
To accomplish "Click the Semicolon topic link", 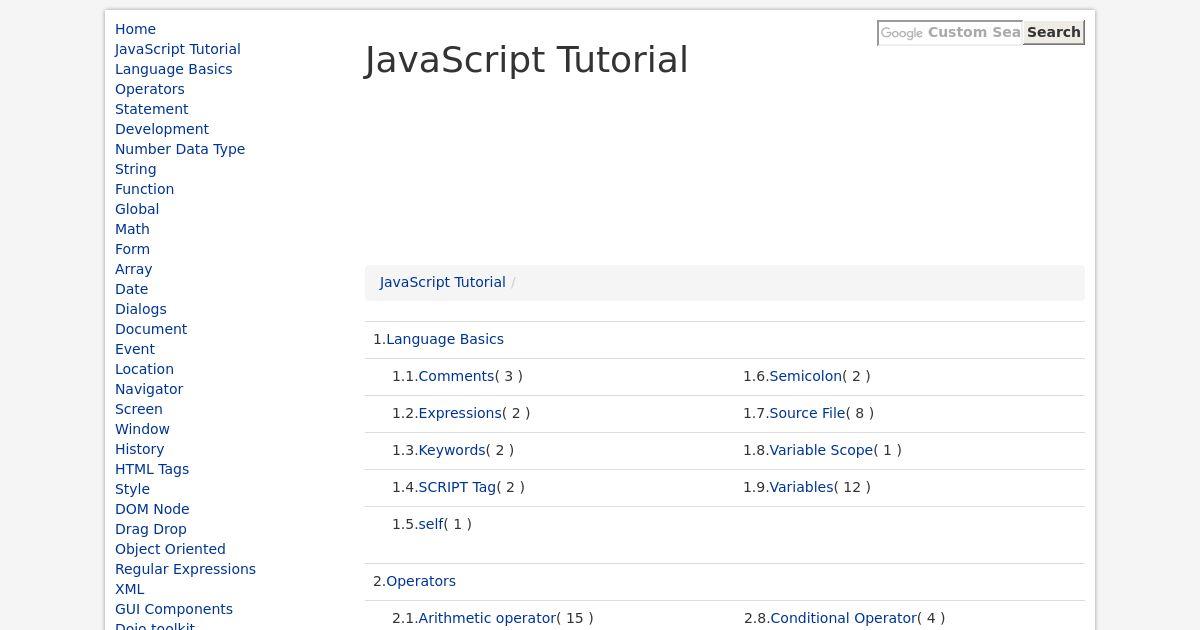I will tap(805, 376).
